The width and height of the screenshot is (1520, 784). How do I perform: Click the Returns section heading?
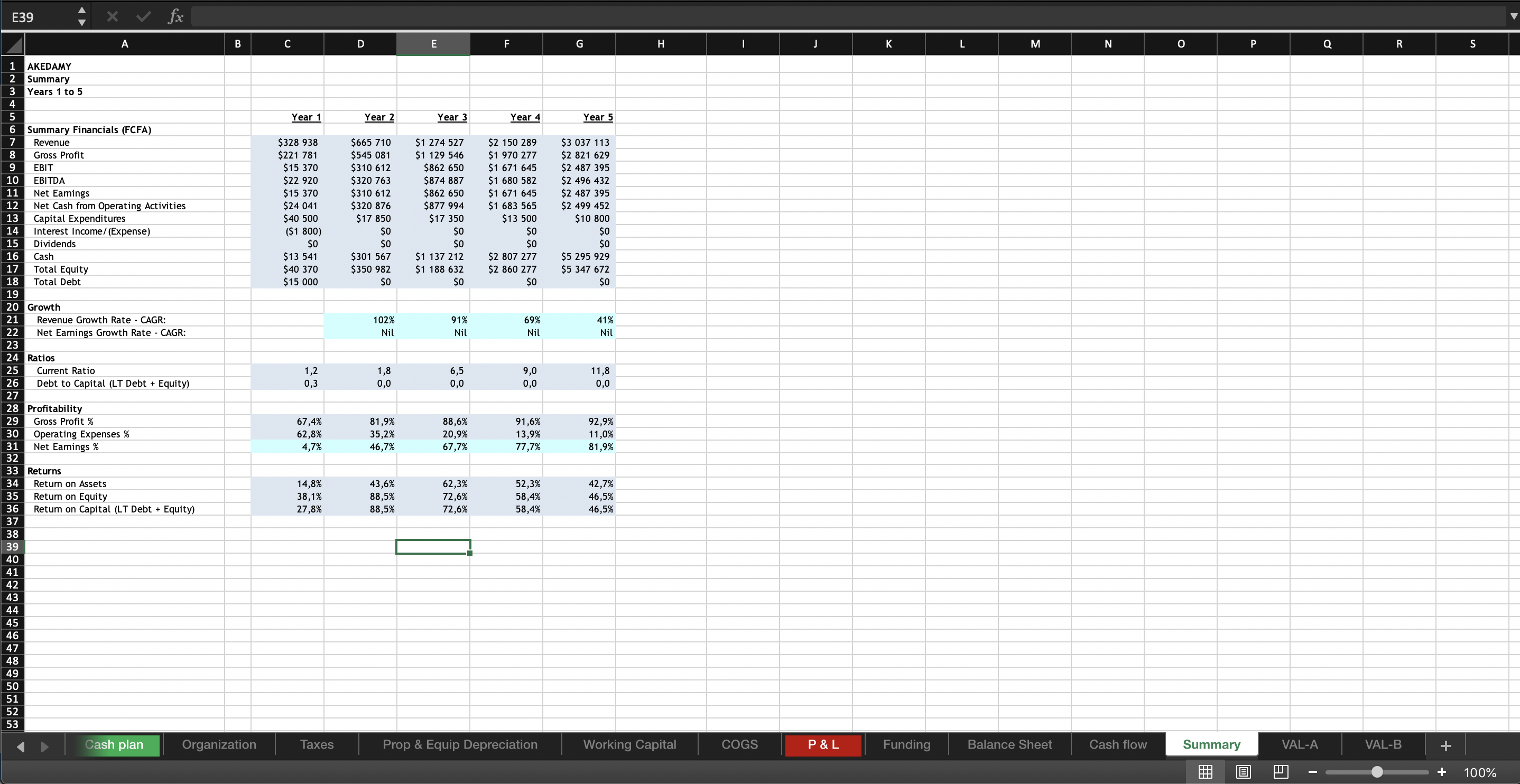[x=44, y=471]
